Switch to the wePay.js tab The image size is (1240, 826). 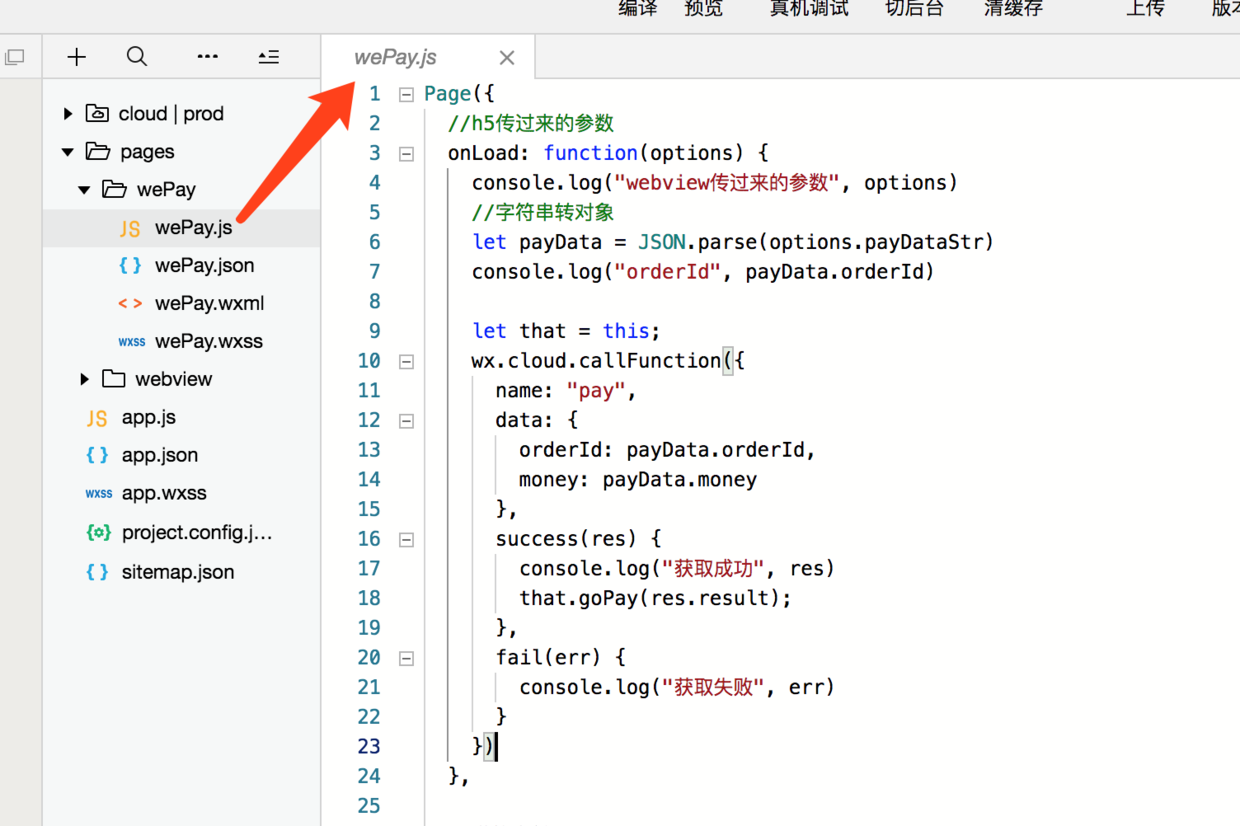click(395, 58)
